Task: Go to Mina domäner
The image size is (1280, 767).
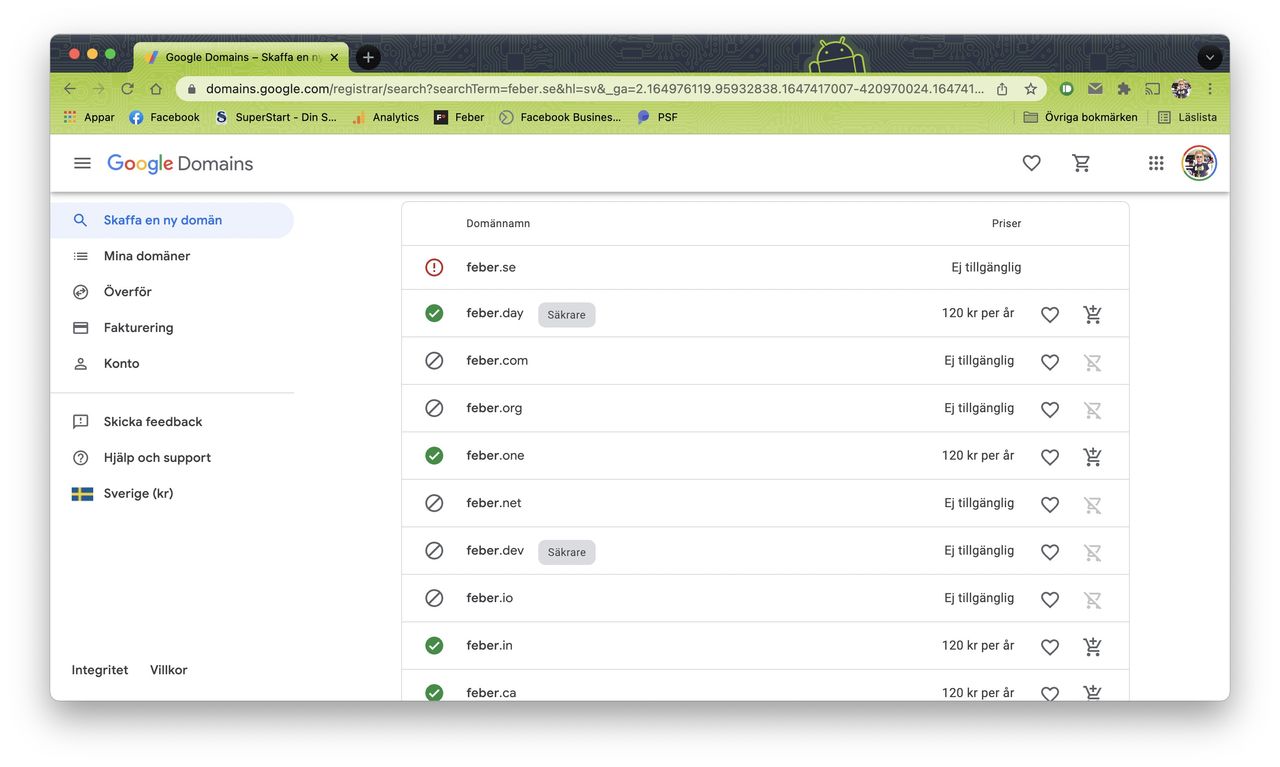Action: [146, 256]
